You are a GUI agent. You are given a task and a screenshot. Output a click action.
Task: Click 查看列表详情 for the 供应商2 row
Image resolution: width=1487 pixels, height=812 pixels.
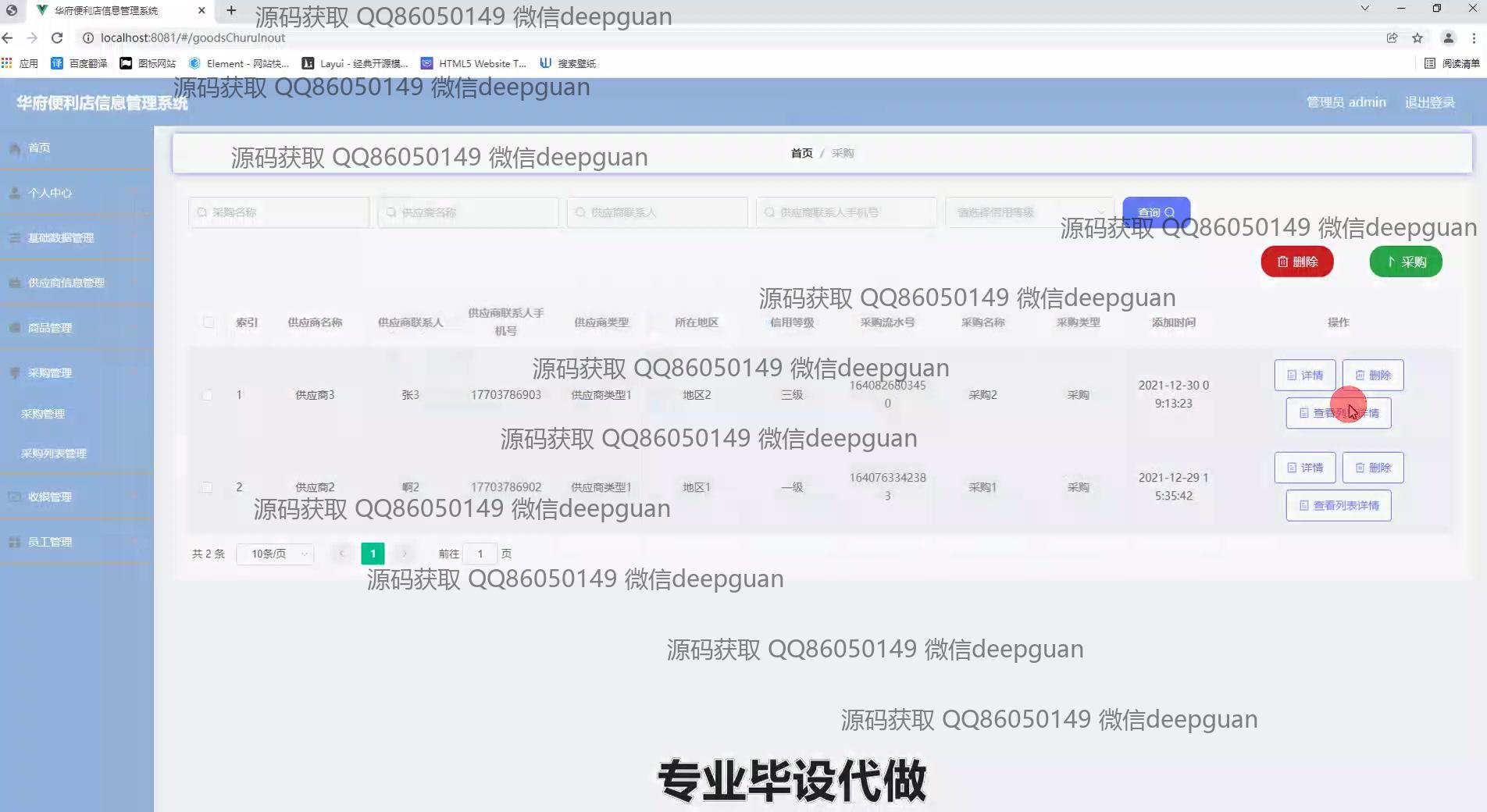[1339, 505]
